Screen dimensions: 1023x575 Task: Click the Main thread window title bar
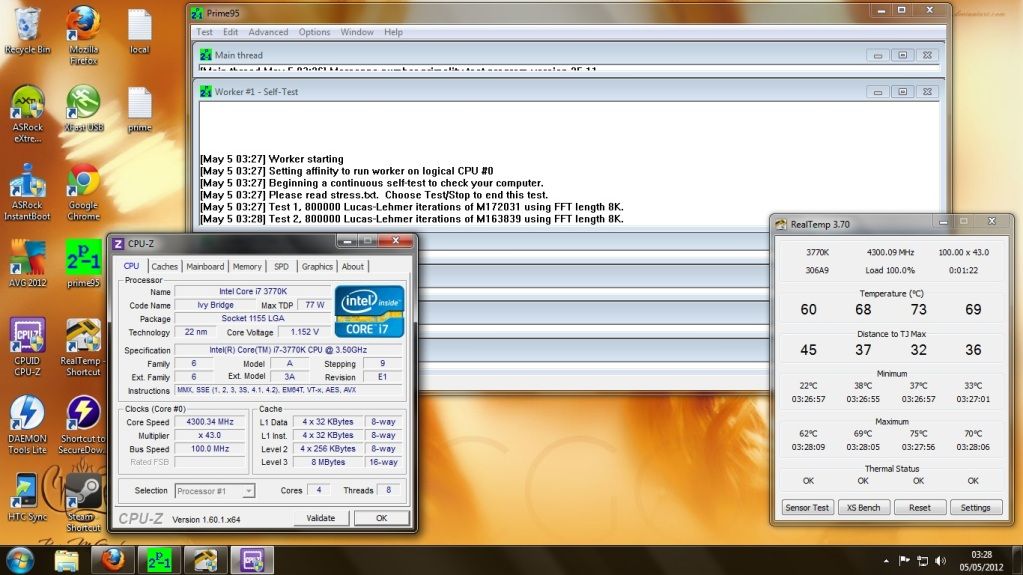567,55
